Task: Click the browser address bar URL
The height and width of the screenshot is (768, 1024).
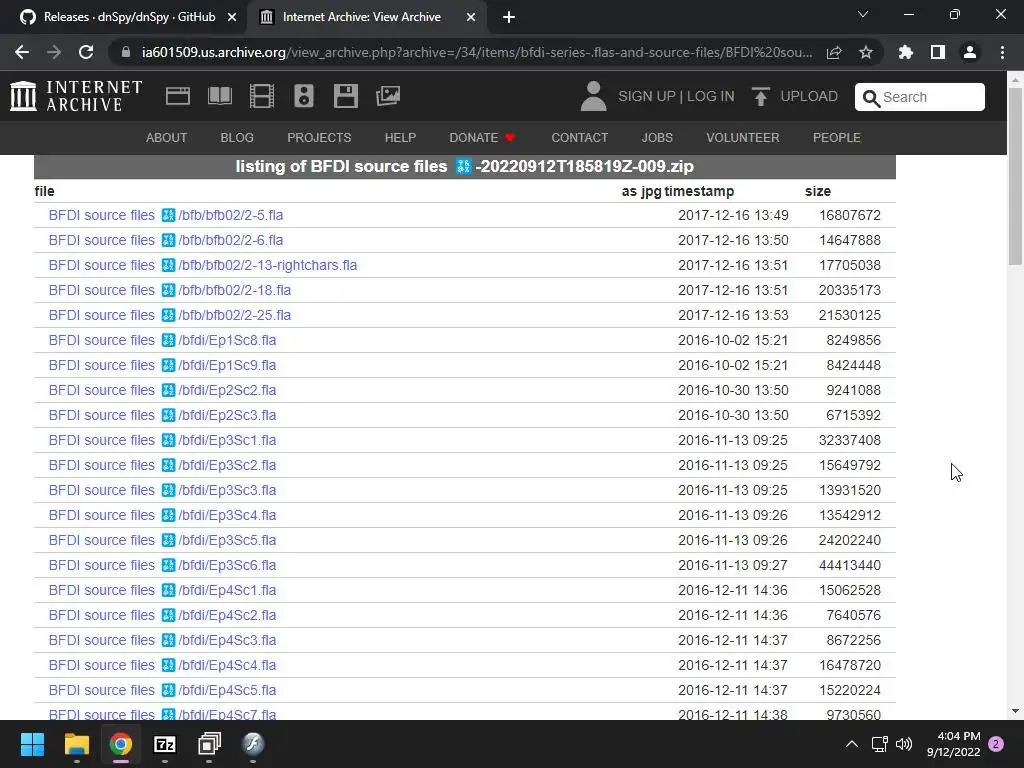Action: [477, 52]
